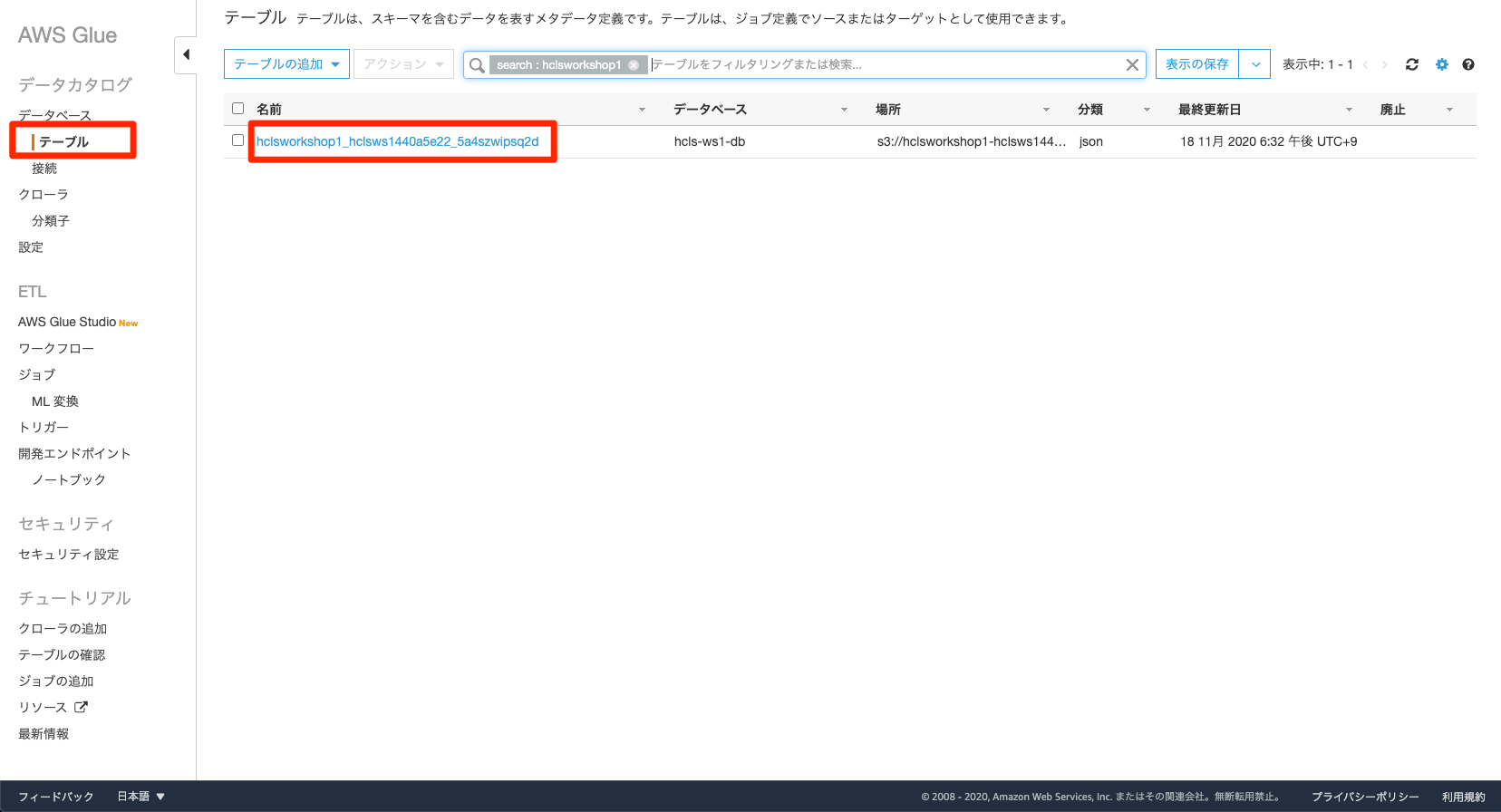The width and height of the screenshot is (1501, 812).
Task: Click the 表示の保存 button
Action: [1197, 64]
